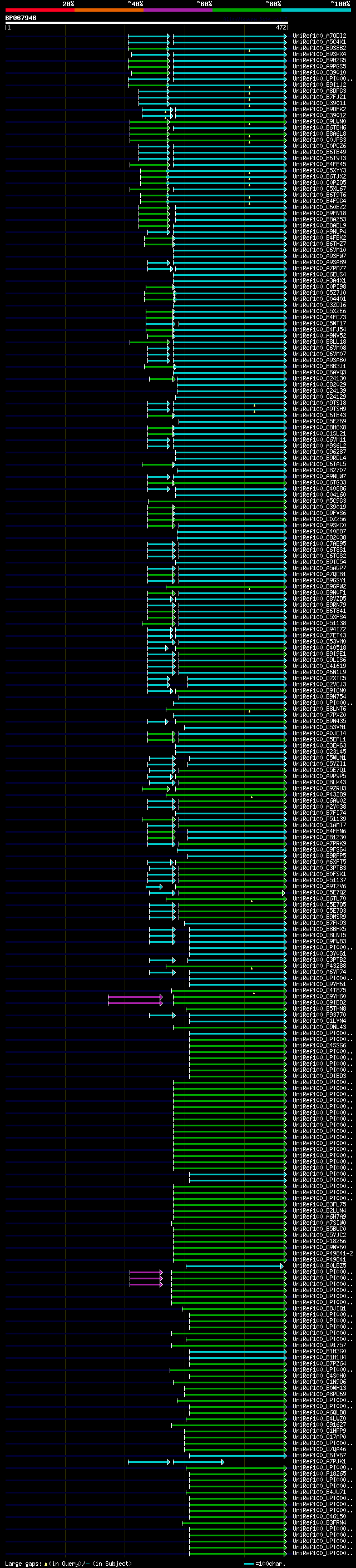The height and width of the screenshot is (1568, 356).
Task: Click hit label UniRef100_B4FE45
Action: pos(319,164)
